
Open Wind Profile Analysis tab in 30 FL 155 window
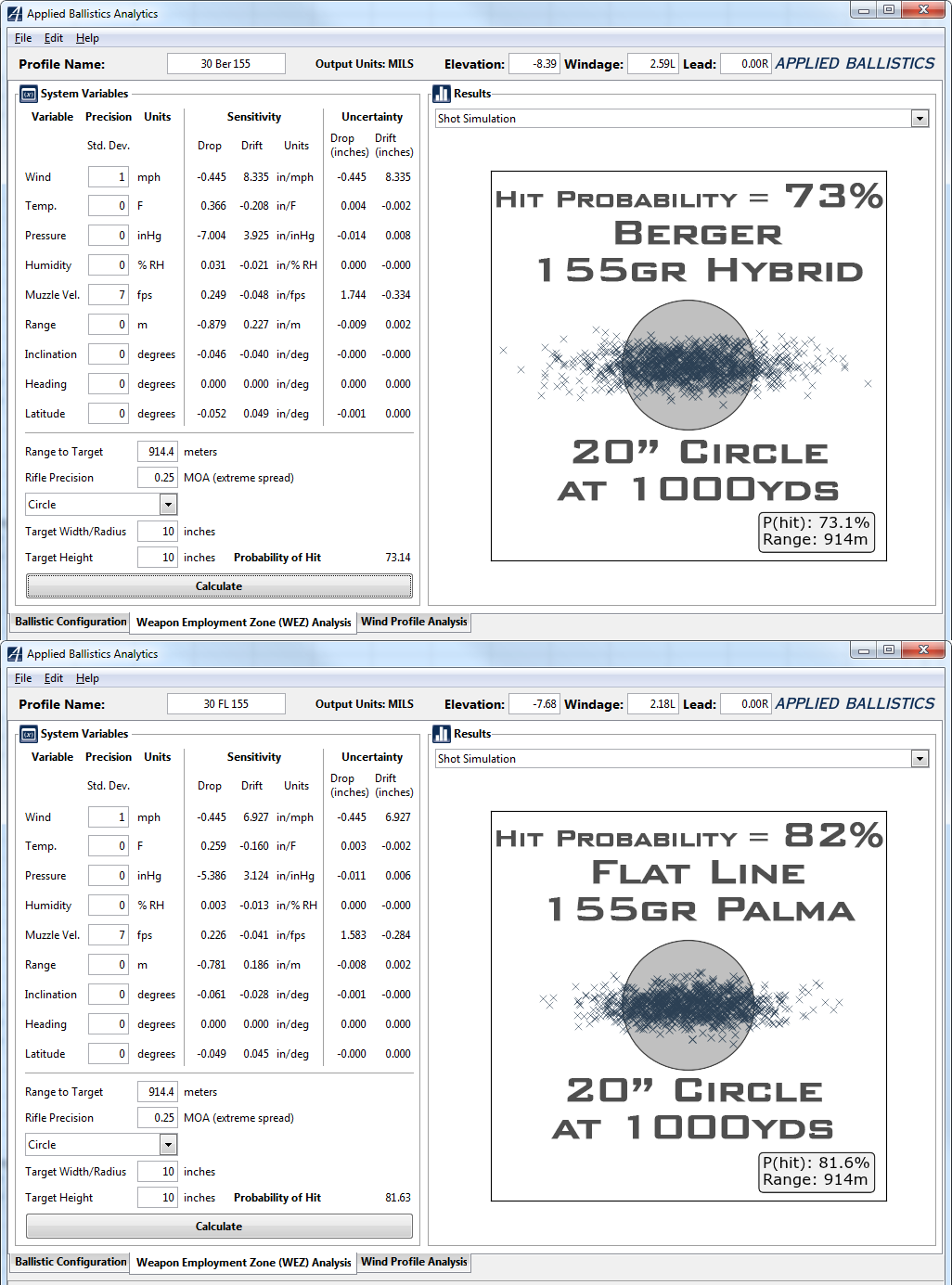[414, 1262]
